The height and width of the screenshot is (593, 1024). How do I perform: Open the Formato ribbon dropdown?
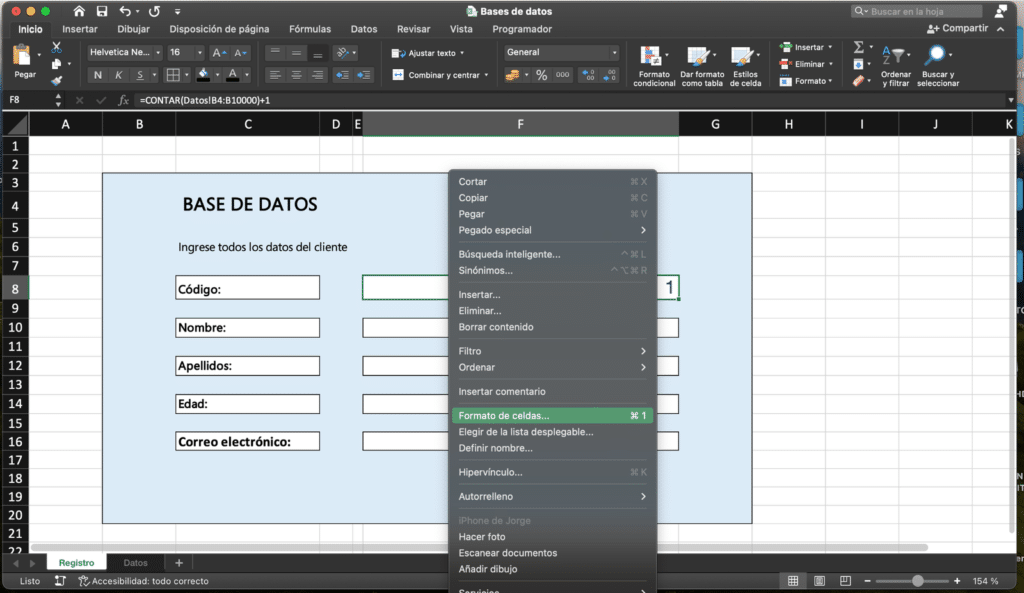tap(807, 81)
